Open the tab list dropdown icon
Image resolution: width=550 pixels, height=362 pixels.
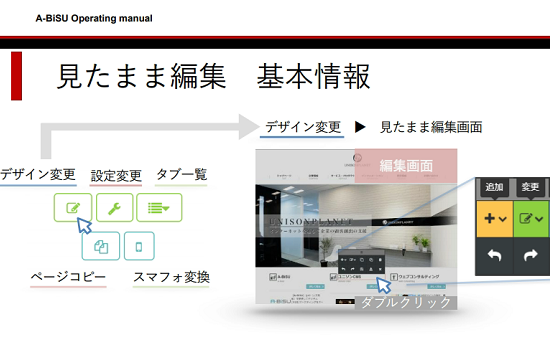tap(159, 207)
